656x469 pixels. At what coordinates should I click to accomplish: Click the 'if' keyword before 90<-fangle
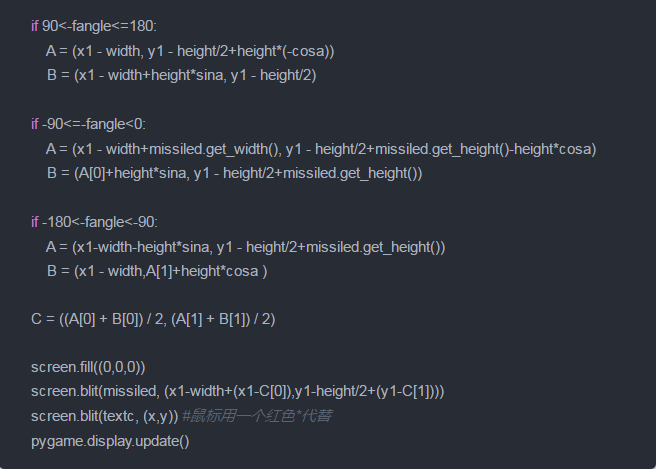click(35, 25)
